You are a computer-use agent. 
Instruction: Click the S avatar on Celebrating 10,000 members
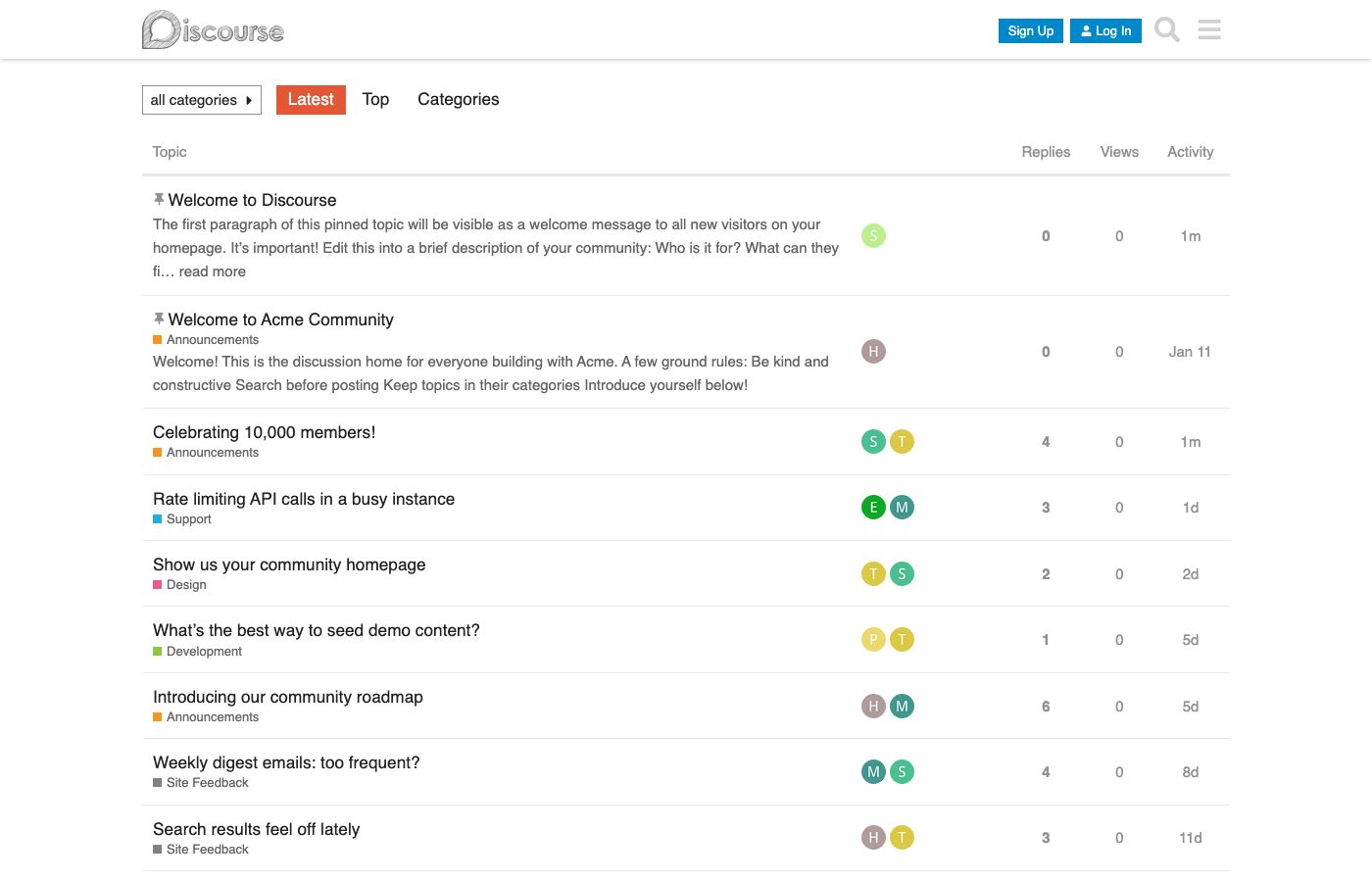coord(873,441)
